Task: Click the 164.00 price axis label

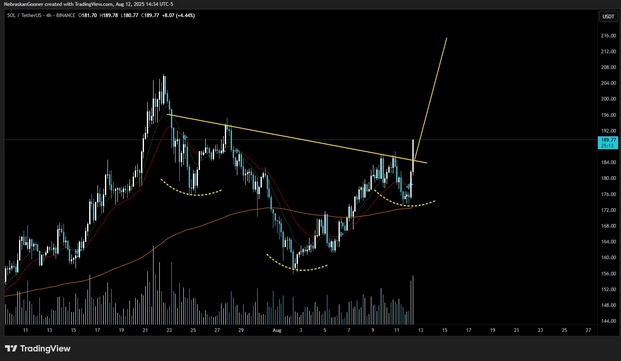Action: (608, 242)
